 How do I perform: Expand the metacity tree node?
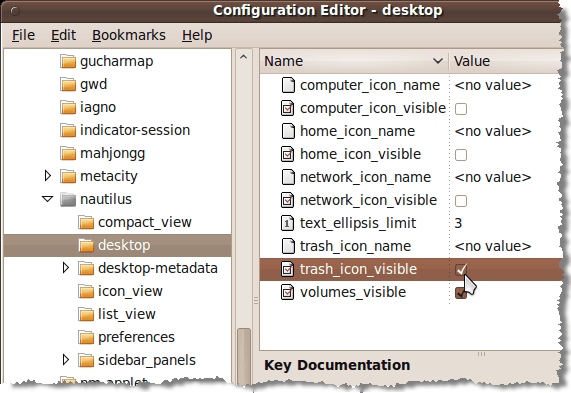48,176
